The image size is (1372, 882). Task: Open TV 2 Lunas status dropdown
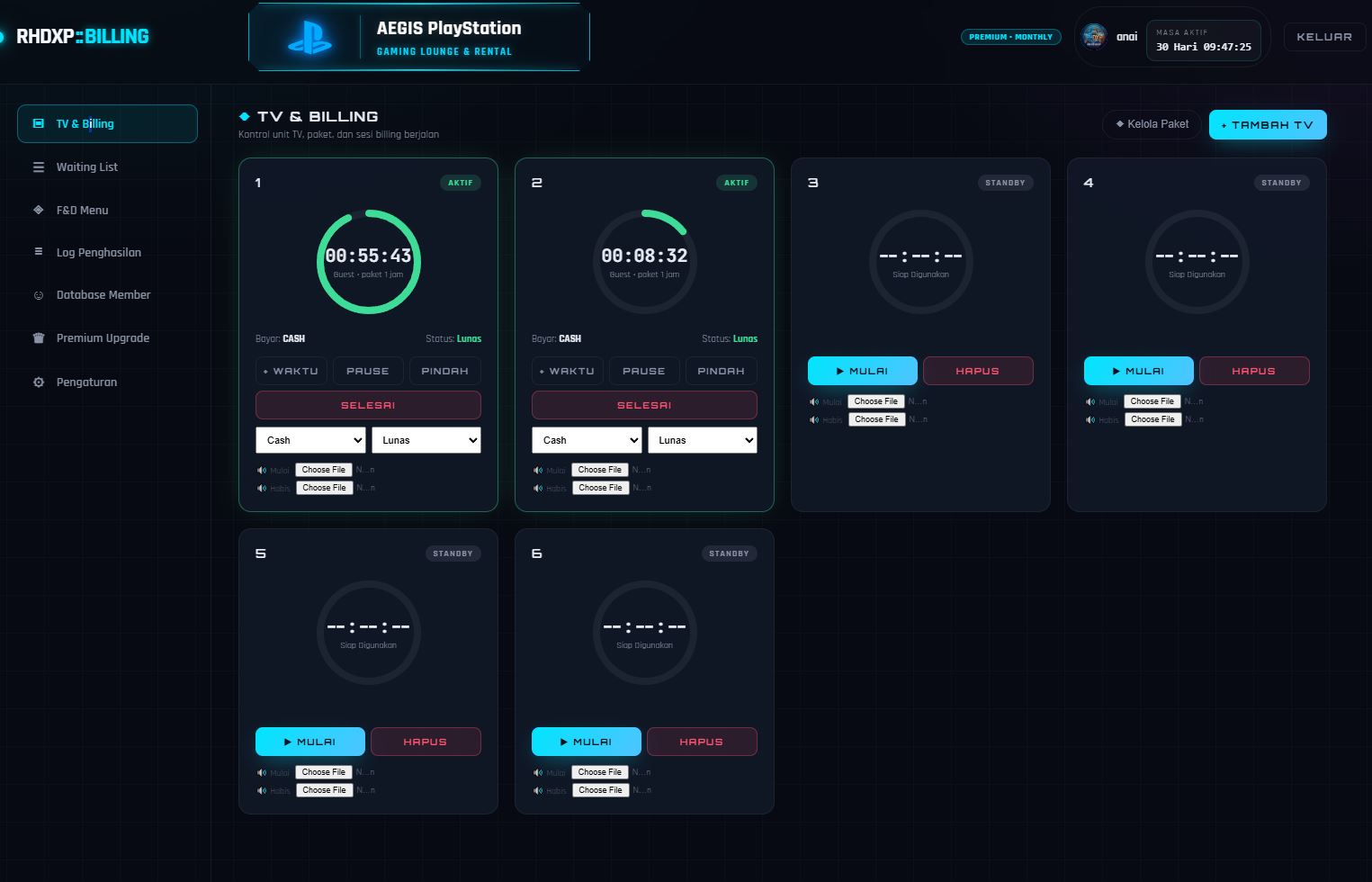coord(703,440)
